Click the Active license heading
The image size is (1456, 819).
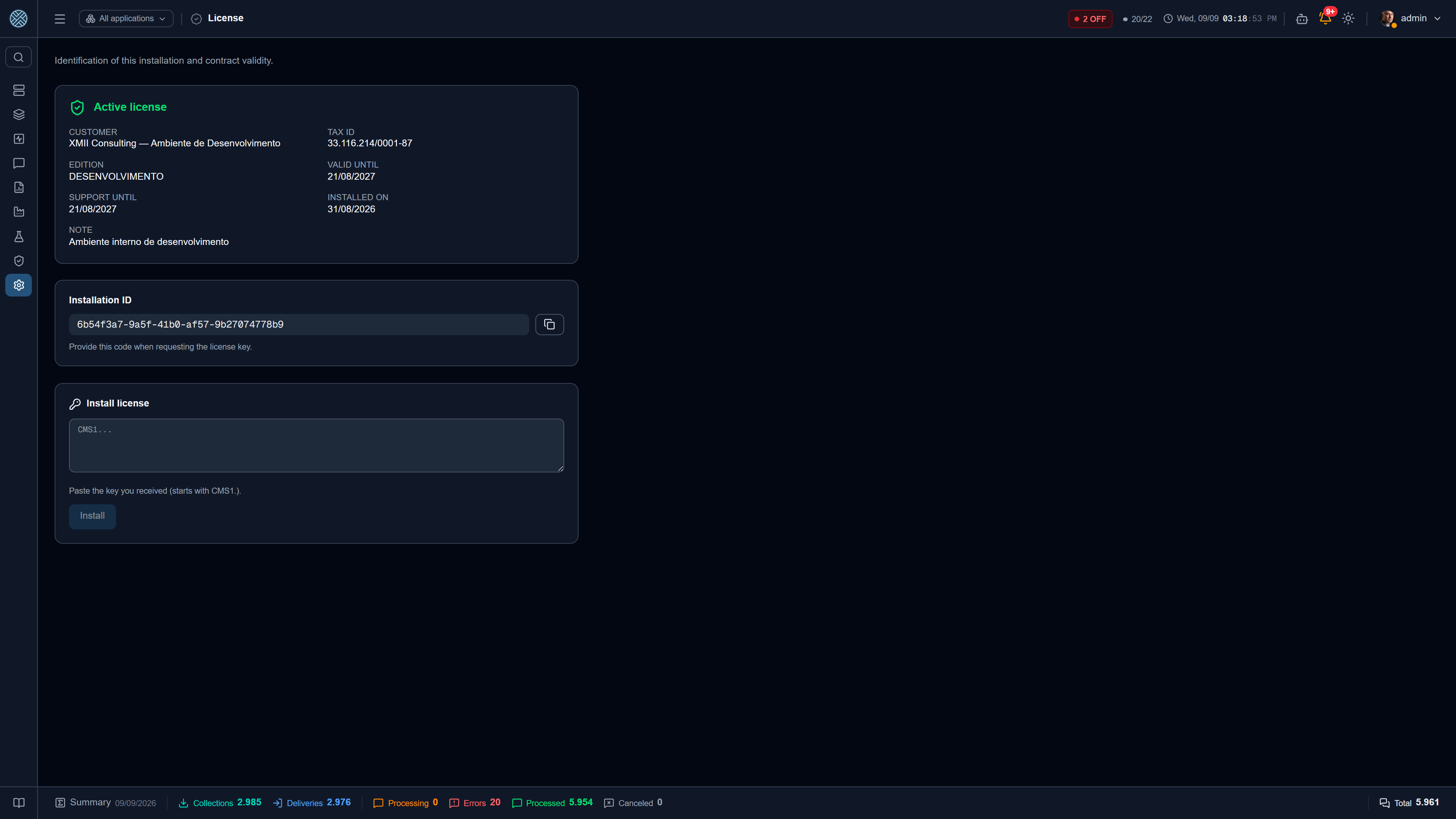click(130, 107)
